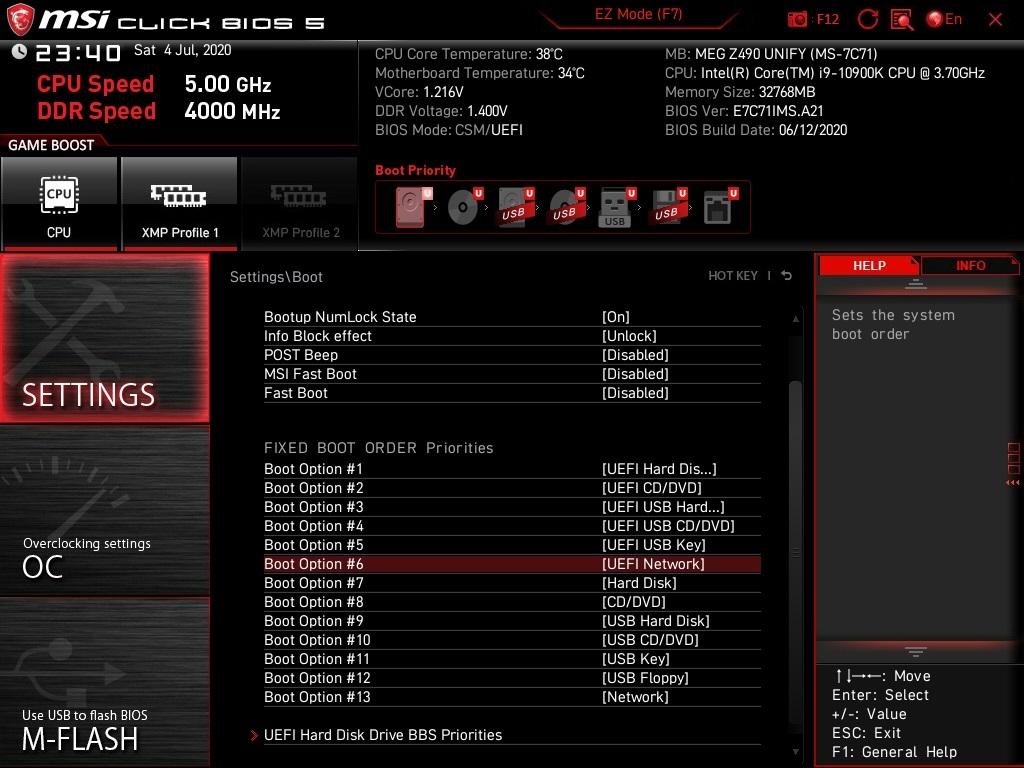Change the Fast Boot Disabled setting
The width and height of the screenshot is (1024, 768).
coord(635,393)
